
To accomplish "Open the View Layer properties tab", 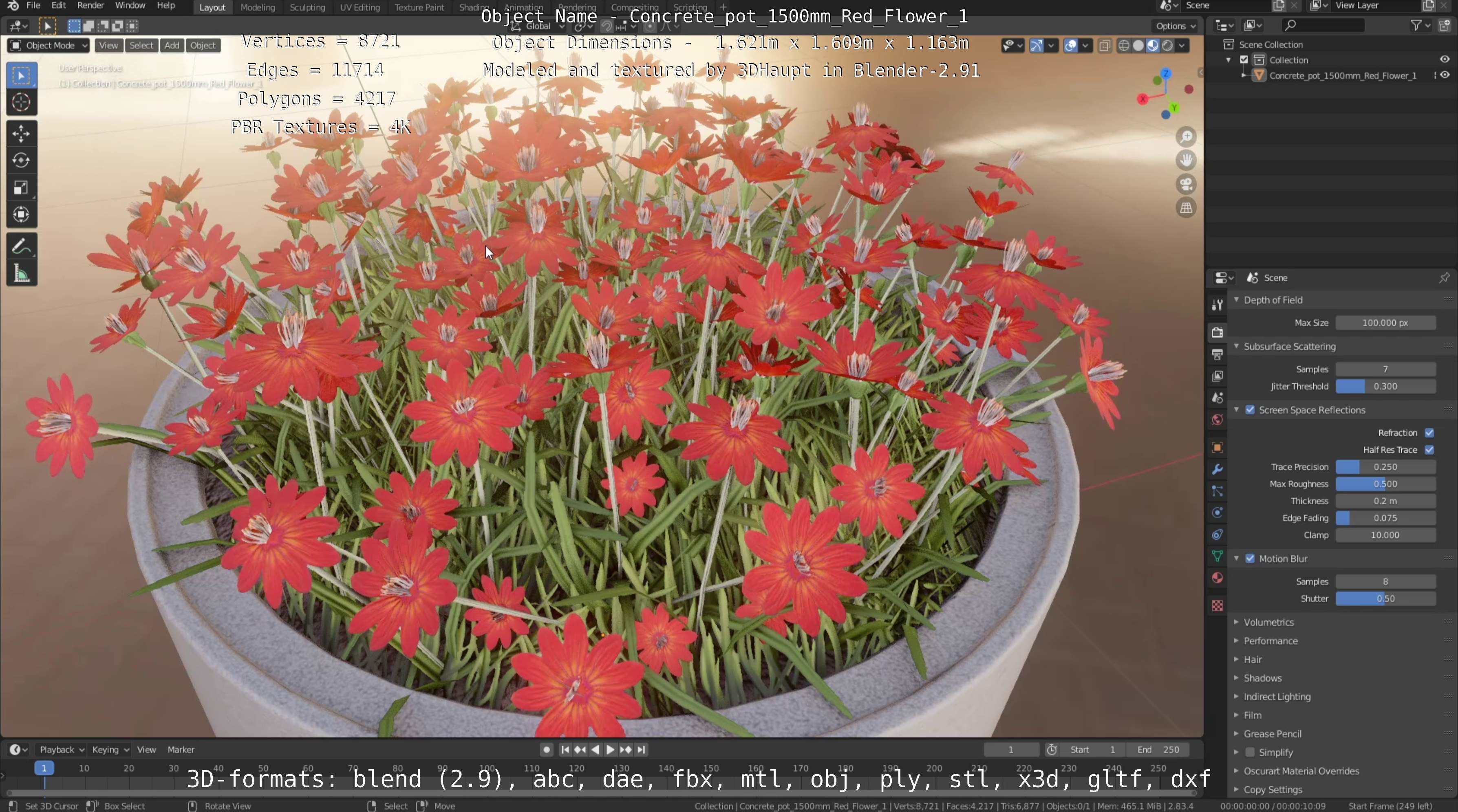I will (x=1218, y=376).
